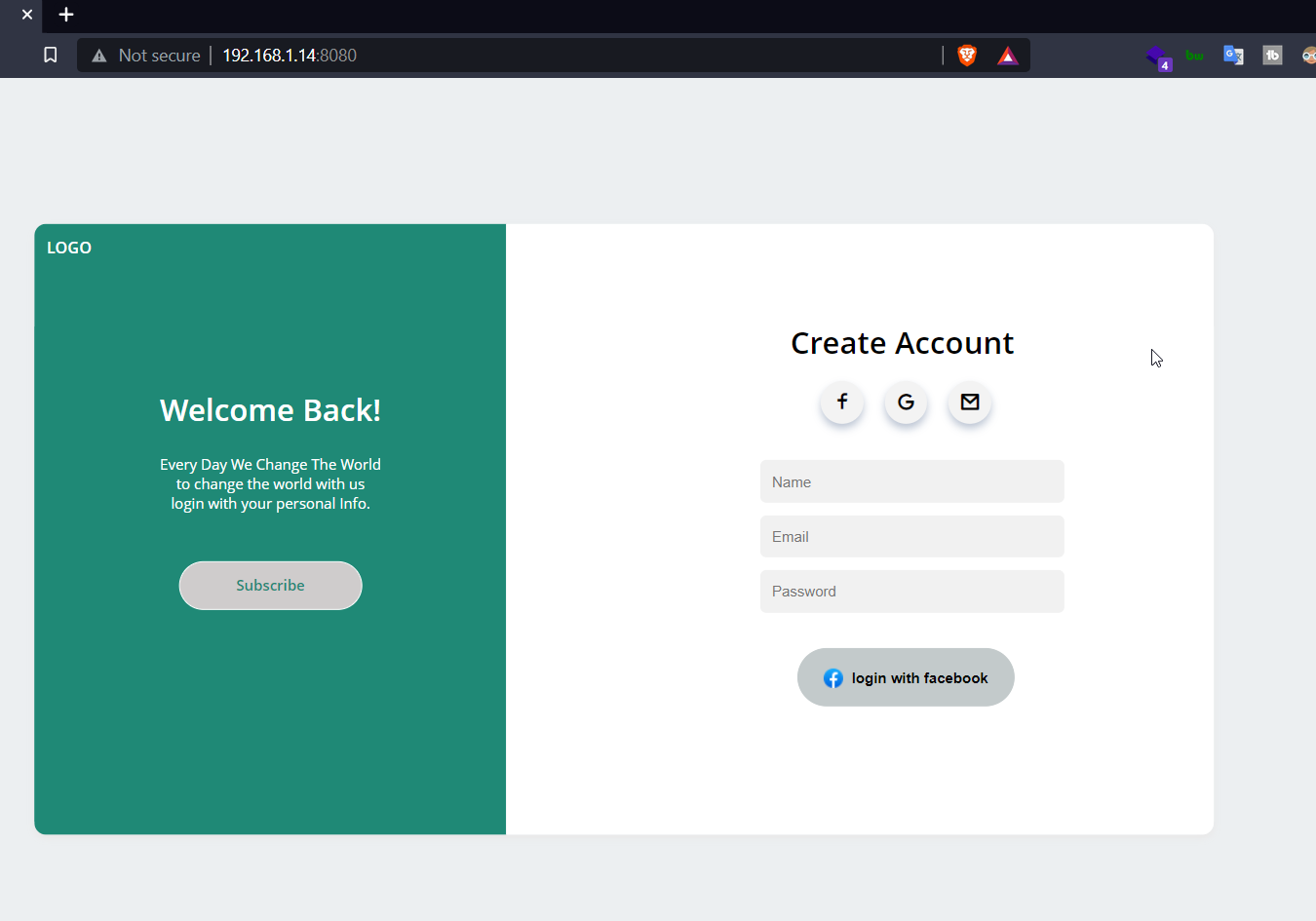Image resolution: width=1316 pixels, height=921 pixels.
Task: Click the address bar URL 192.168.1.14:8080
Action: pos(290,56)
